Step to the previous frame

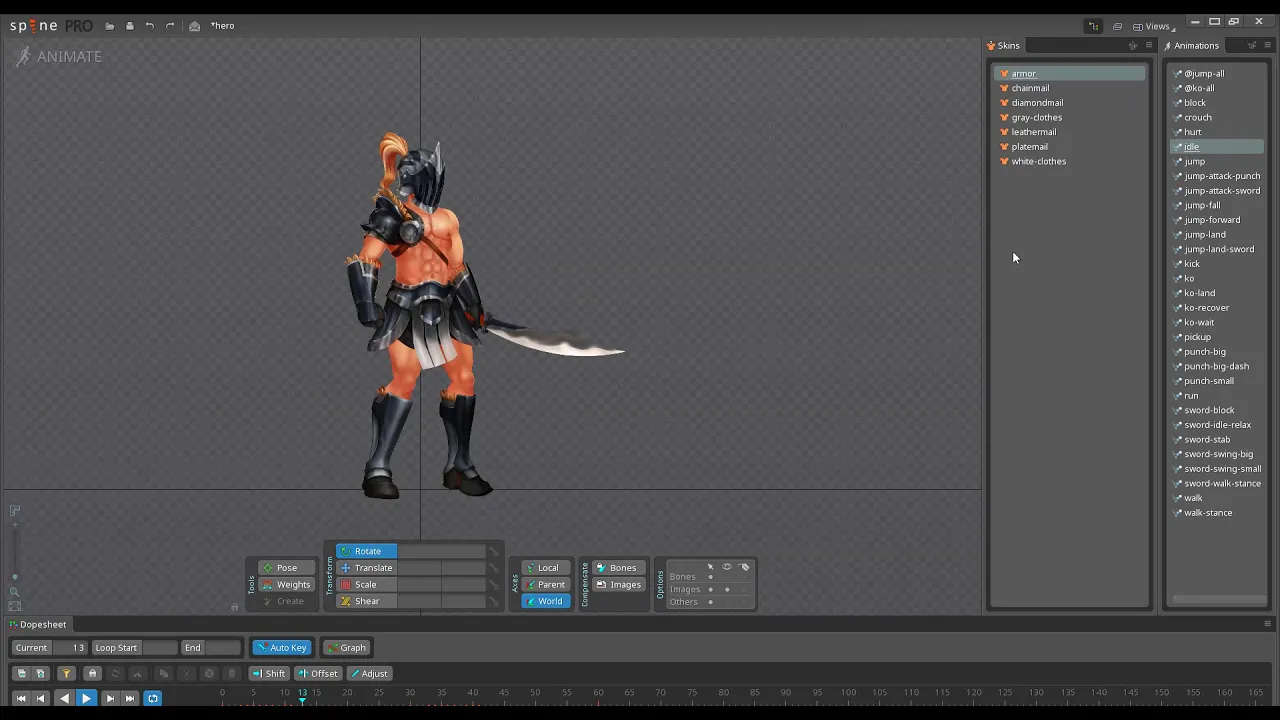point(41,698)
